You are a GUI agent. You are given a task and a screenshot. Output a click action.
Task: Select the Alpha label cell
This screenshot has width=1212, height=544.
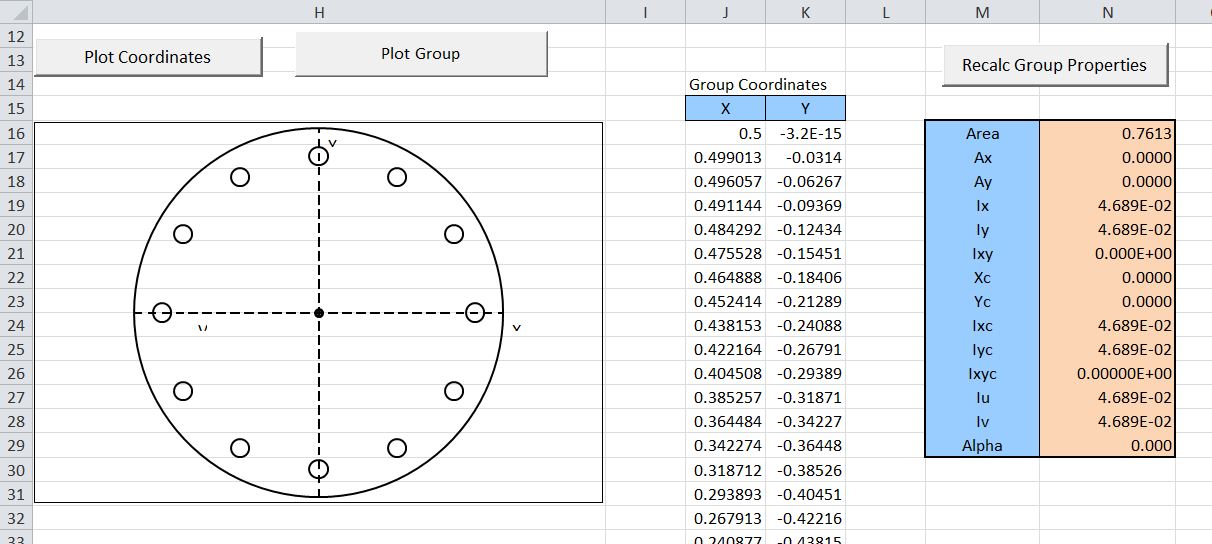point(982,446)
